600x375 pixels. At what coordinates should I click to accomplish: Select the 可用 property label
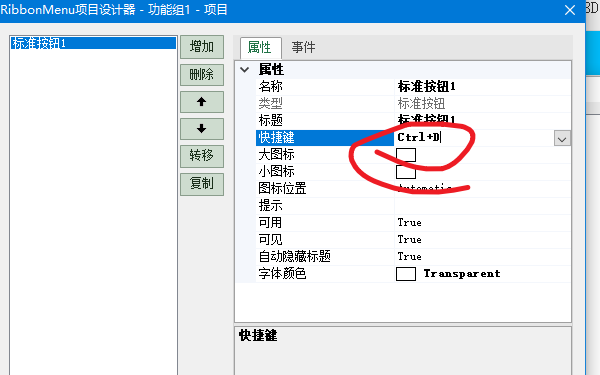tap(271, 223)
